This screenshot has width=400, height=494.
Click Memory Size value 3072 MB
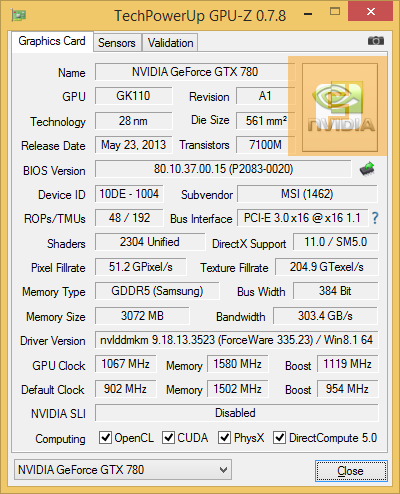click(142, 316)
